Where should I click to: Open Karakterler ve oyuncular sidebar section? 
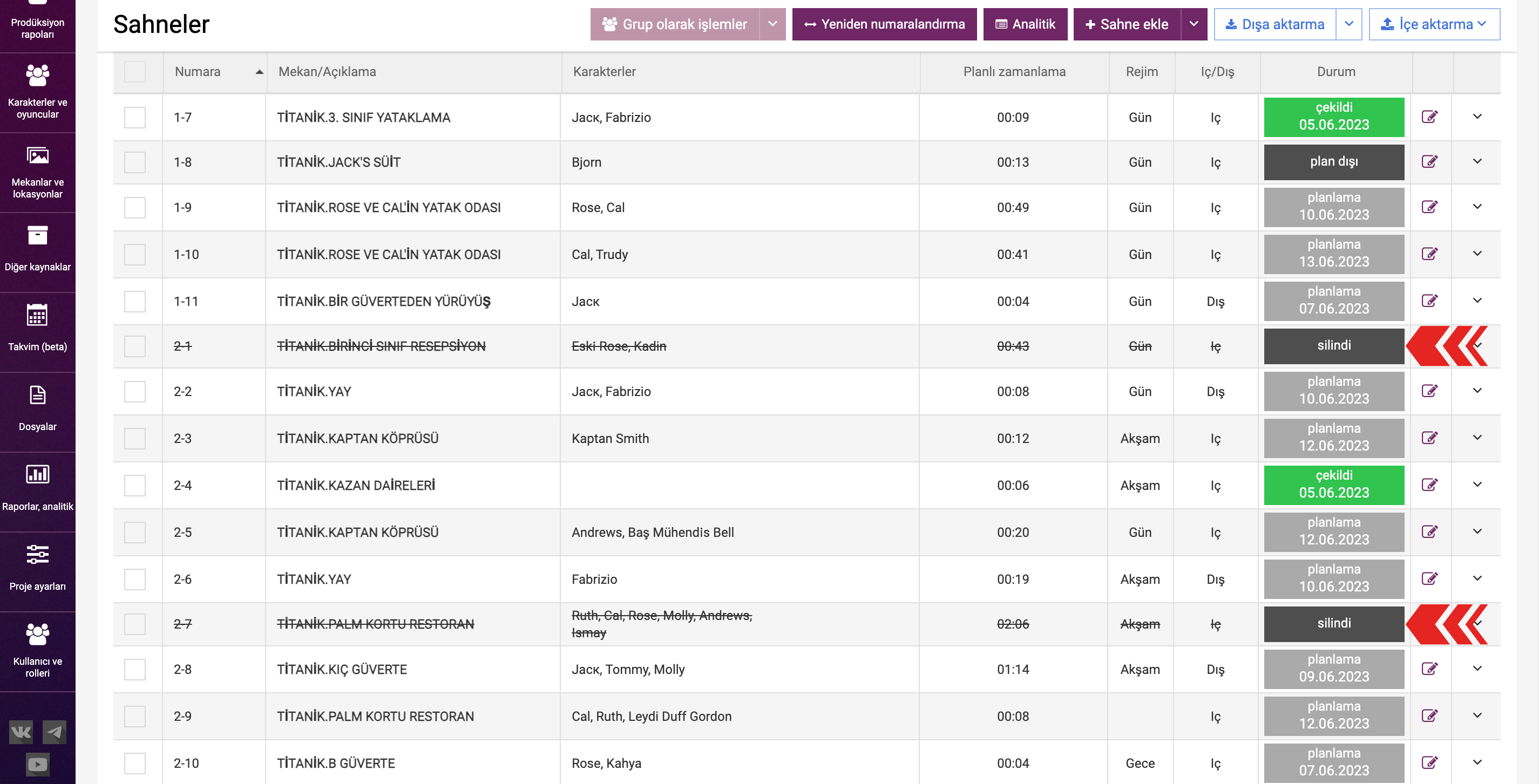tap(38, 93)
